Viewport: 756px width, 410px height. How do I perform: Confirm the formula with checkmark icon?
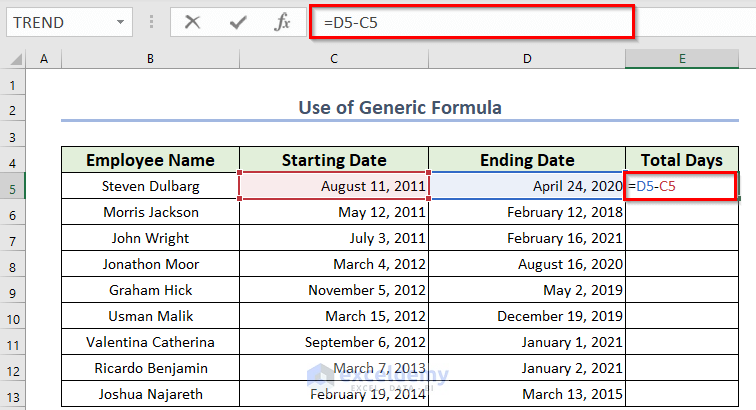tap(237, 21)
